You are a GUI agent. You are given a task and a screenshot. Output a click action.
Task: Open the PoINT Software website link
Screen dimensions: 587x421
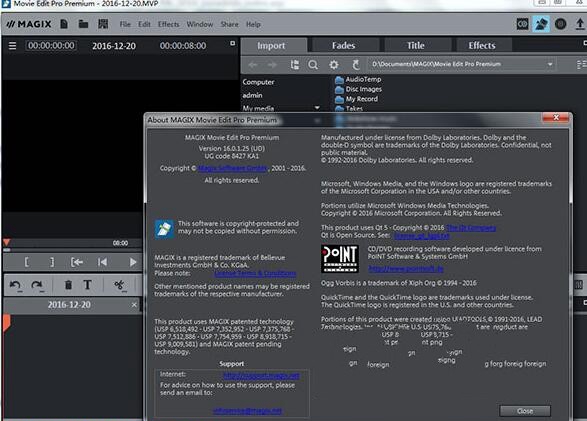click(x=406, y=269)
